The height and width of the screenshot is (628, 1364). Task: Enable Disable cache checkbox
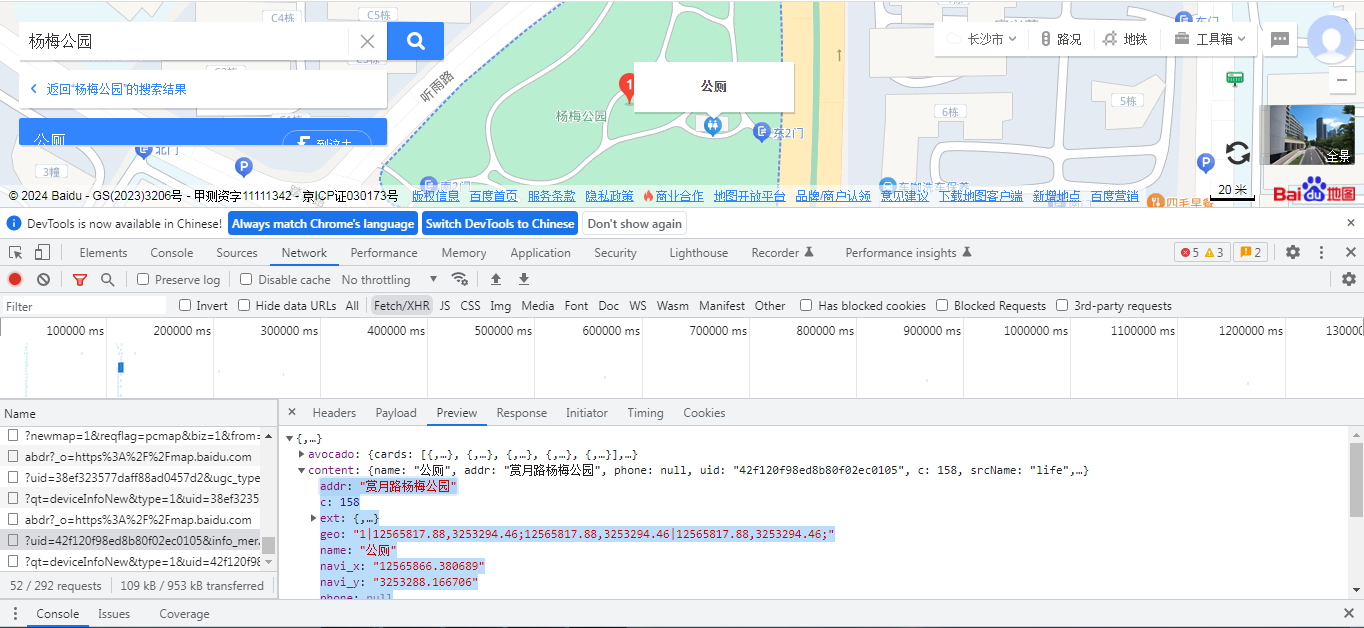[x=246, y=280]
